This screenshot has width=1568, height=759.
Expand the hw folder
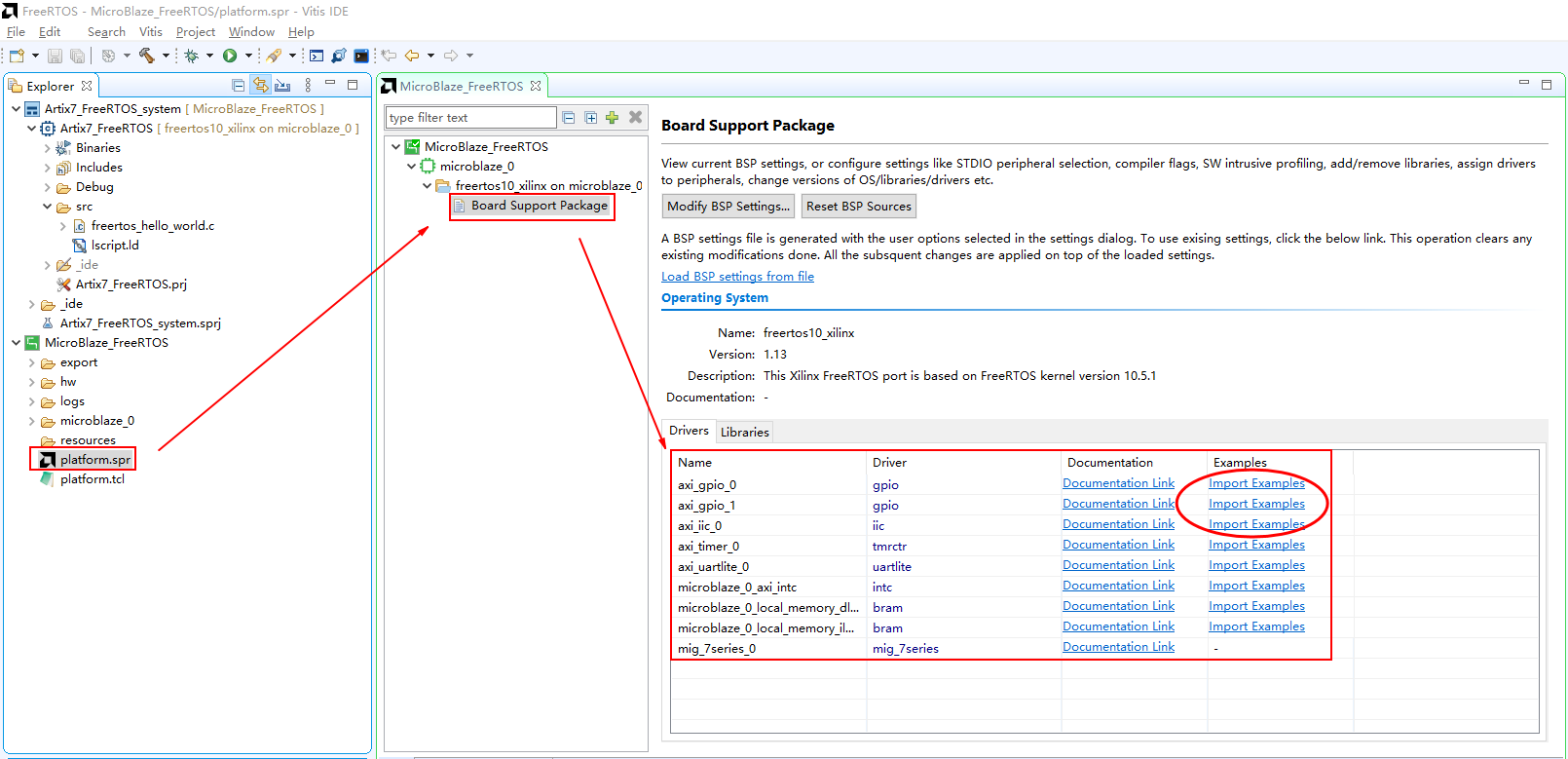click(31, 382)
